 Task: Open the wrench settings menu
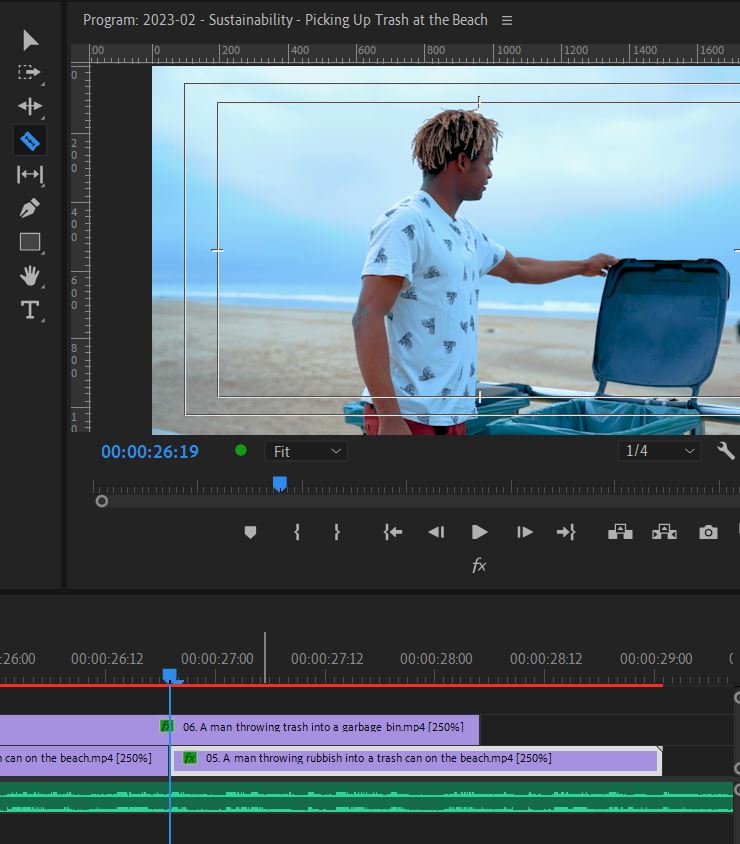pos(725,451)
